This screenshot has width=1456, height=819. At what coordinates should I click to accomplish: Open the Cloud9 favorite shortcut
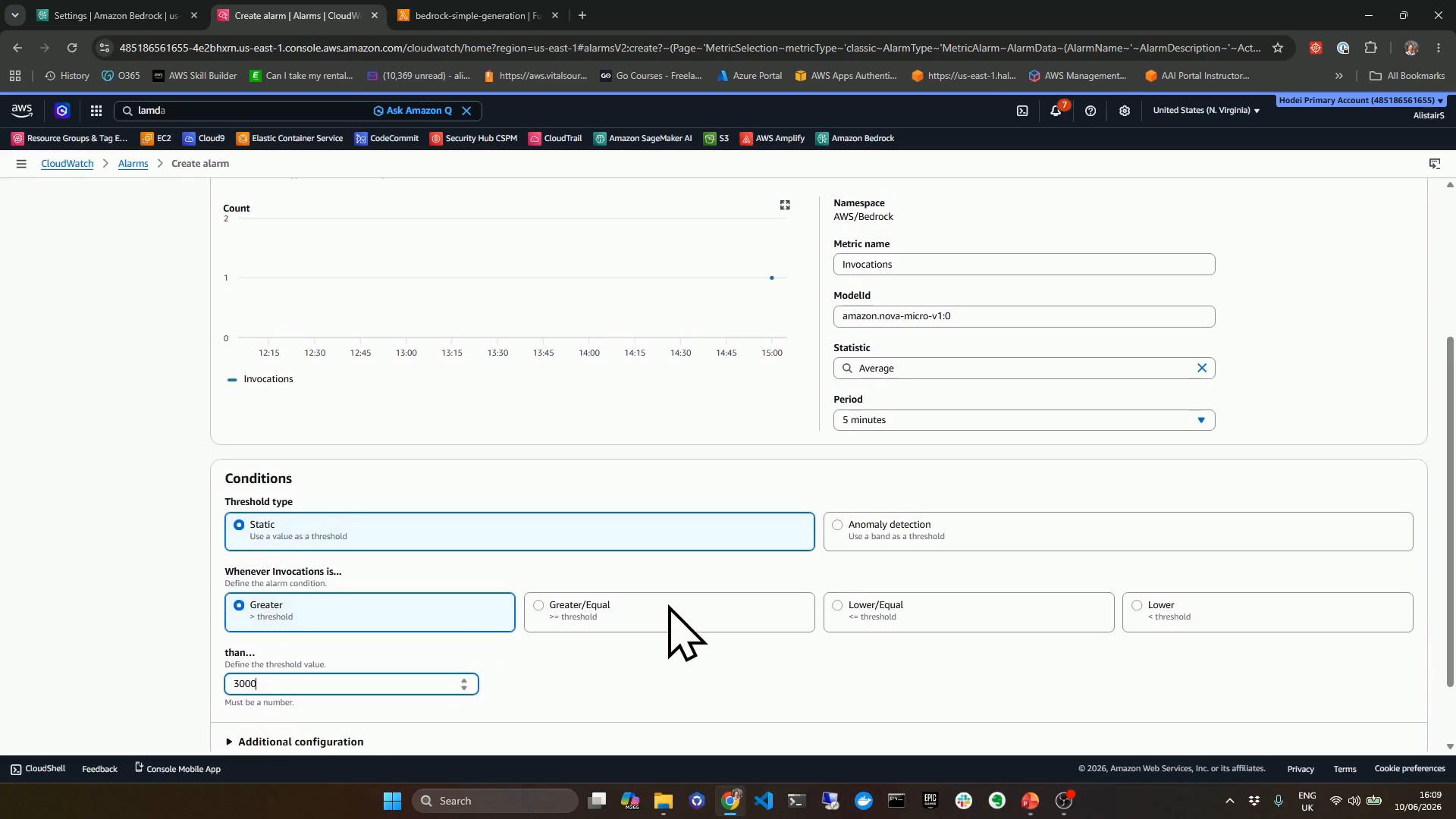click(x=204, y=138)
